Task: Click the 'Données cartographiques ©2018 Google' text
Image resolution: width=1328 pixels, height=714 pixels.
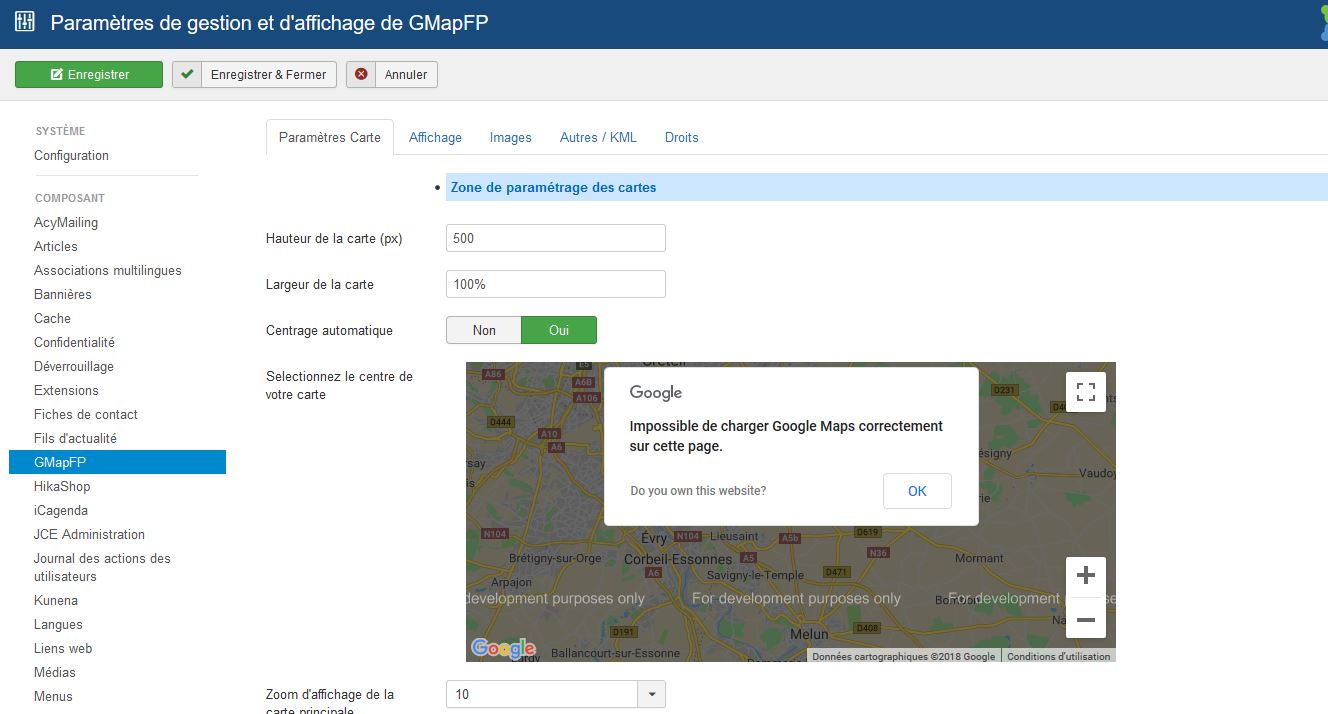Action: [x=904, y=657]
